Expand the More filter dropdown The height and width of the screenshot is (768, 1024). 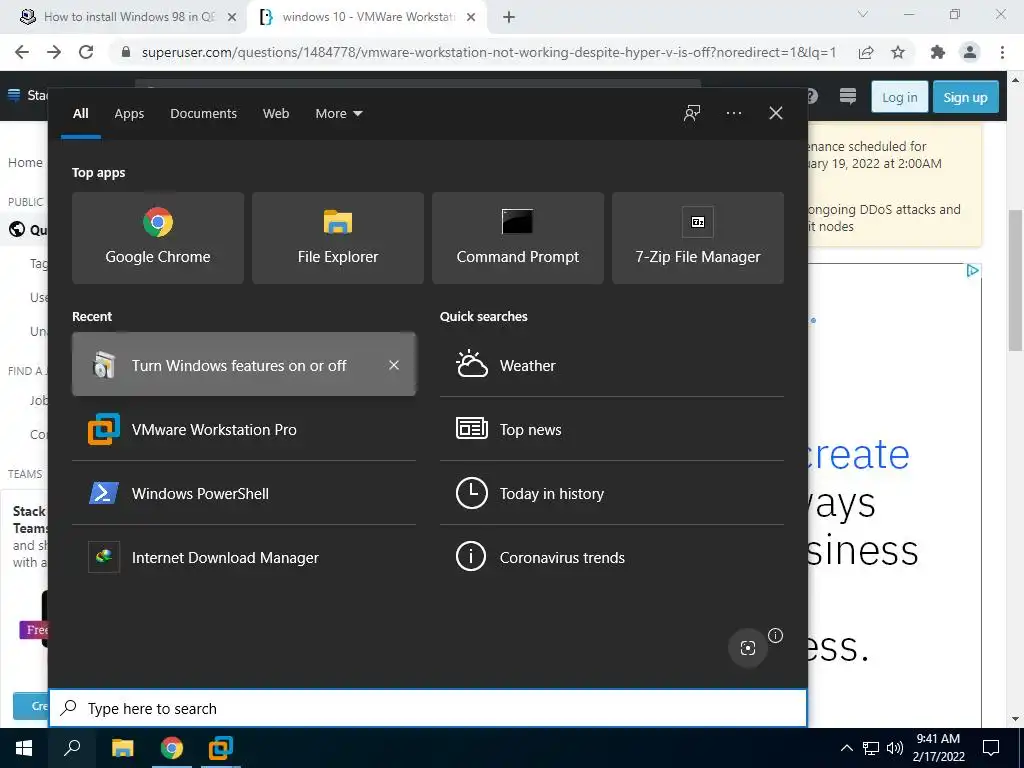coord(338,114)
